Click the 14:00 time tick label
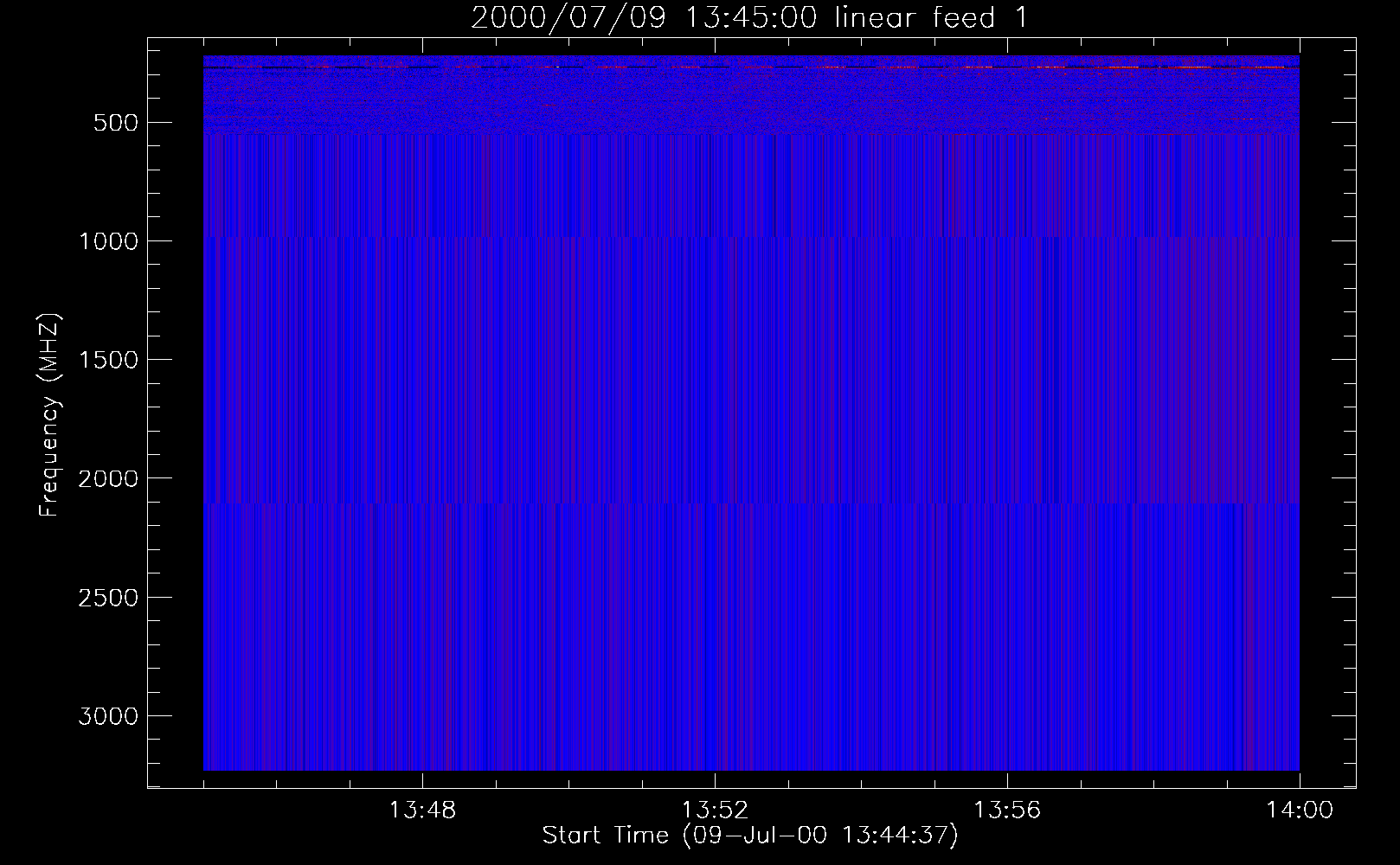The image size is (1400, 865). (x=1299, y=811)
